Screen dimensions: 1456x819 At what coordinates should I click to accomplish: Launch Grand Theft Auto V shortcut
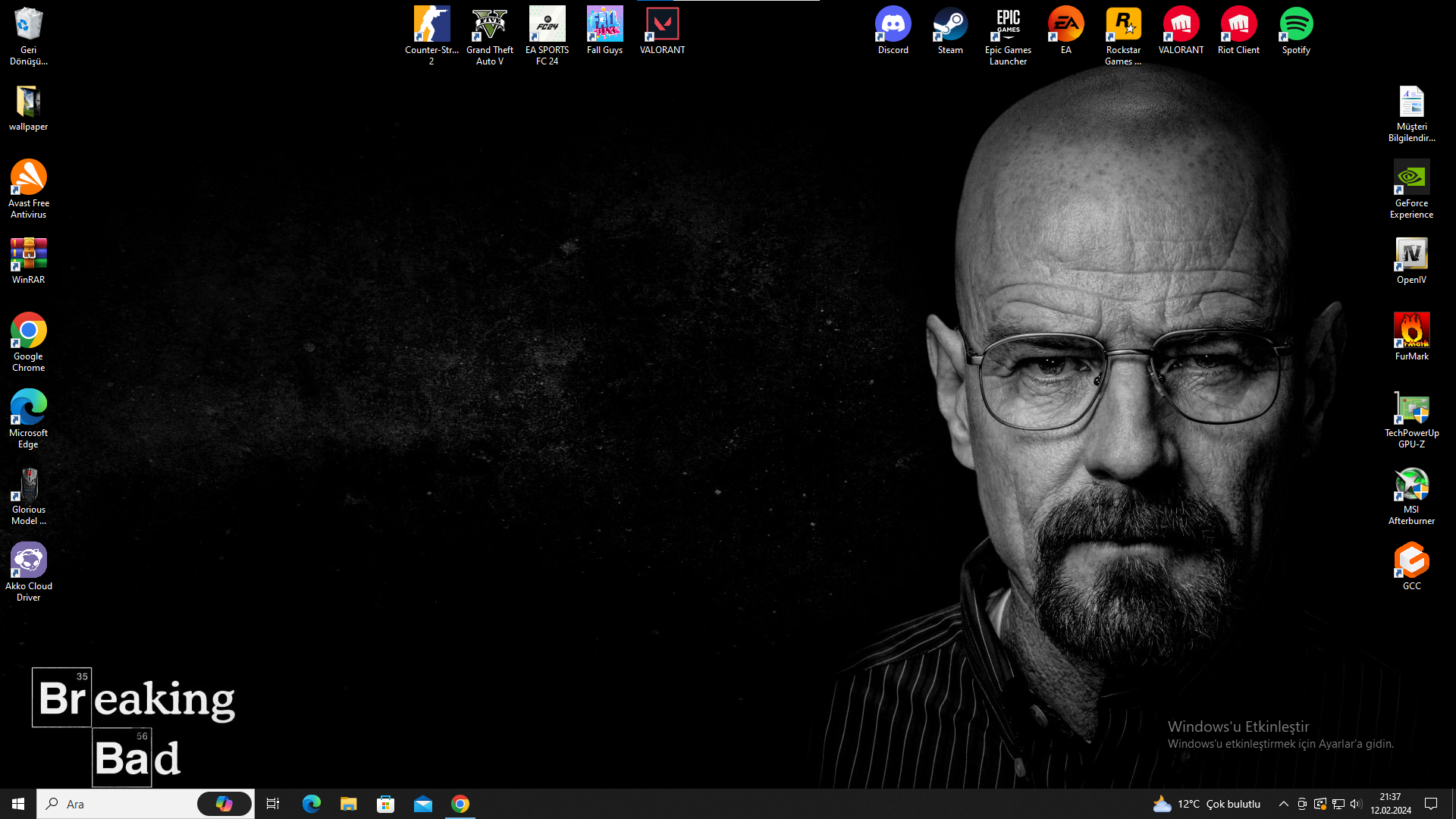pos(489,36)
